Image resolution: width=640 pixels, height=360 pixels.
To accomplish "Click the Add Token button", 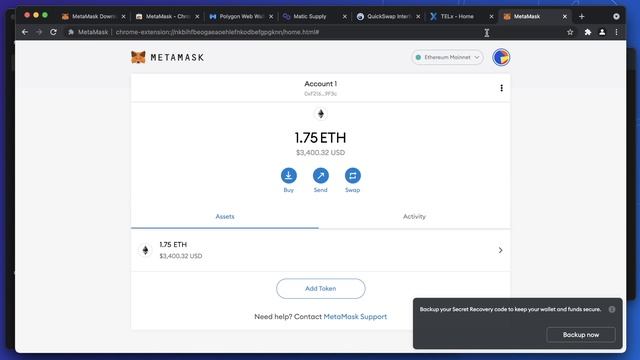I will click(x=320, y=289).
